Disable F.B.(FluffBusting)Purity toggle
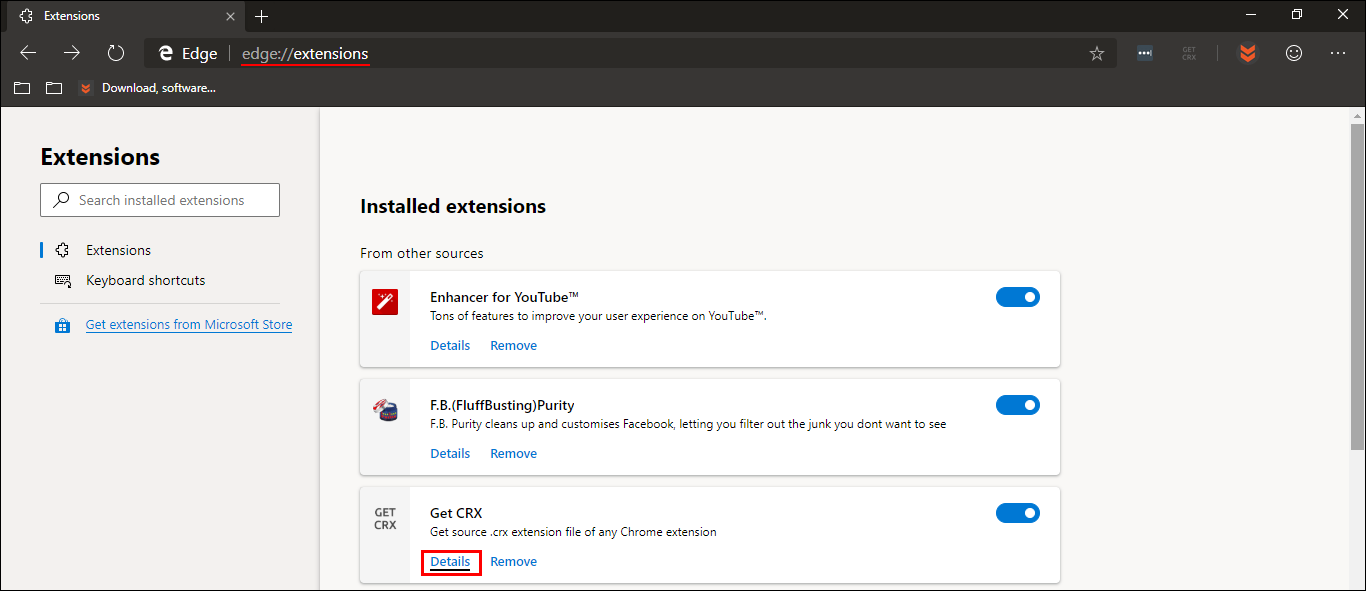 tap(1018, 405)
